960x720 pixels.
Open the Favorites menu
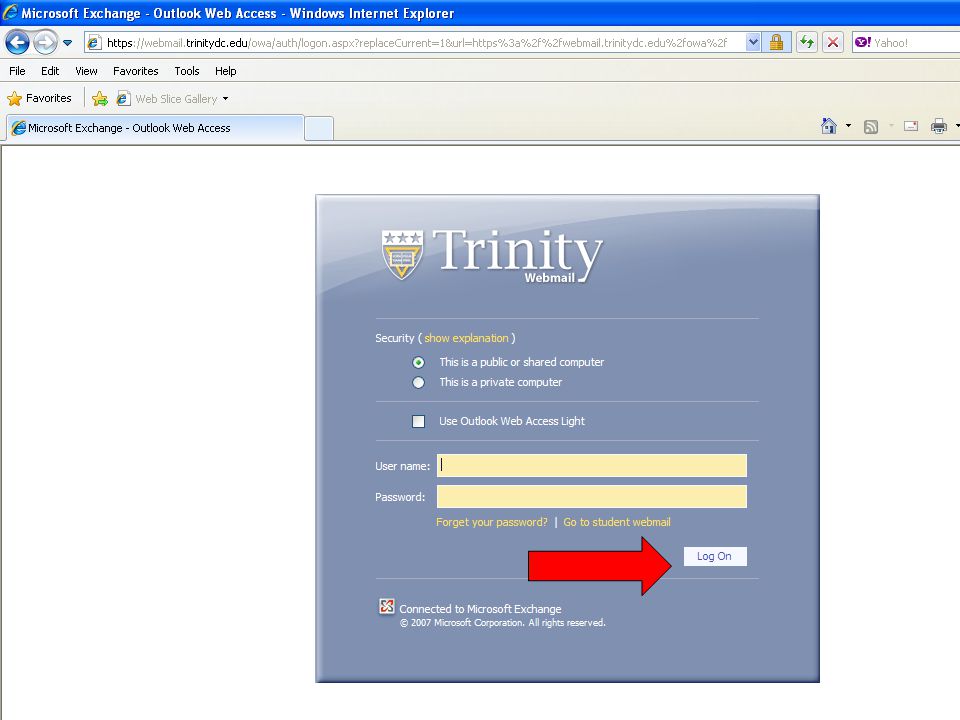tap(135, 71)
